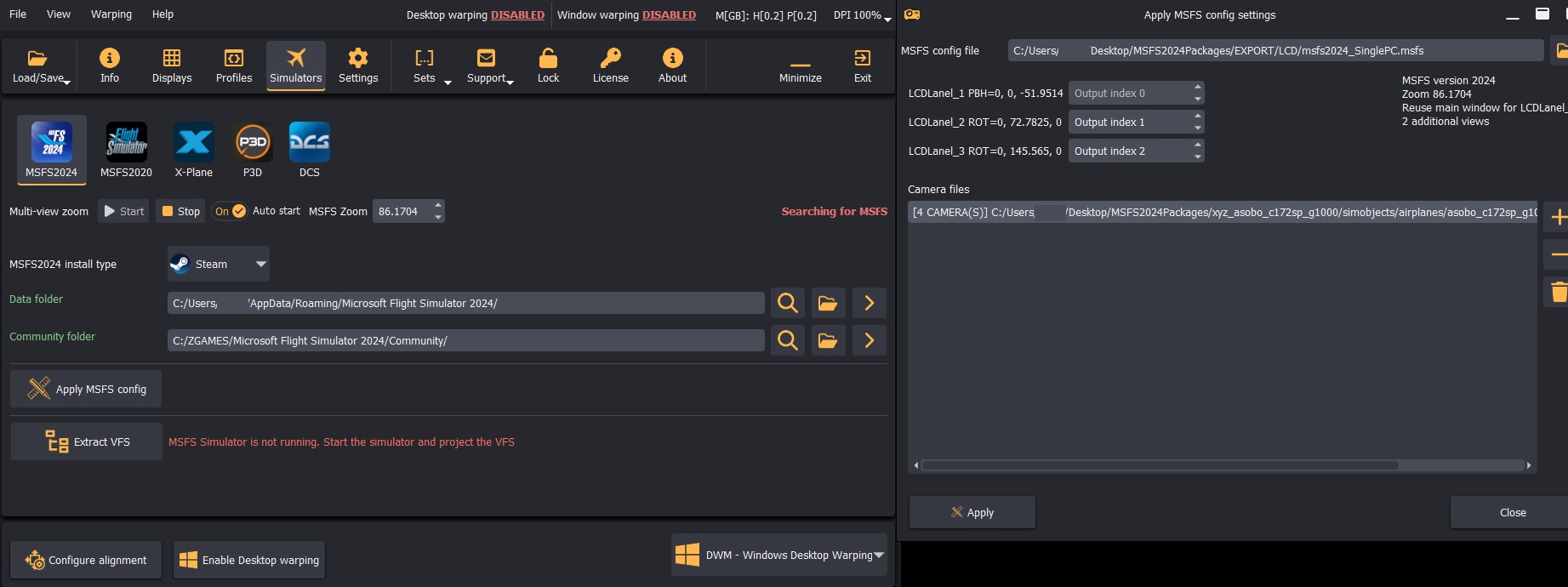Browse for the Community folder
Image resolution: width=1568 pixels, height=587 pixels.
[x=828, y=340]
